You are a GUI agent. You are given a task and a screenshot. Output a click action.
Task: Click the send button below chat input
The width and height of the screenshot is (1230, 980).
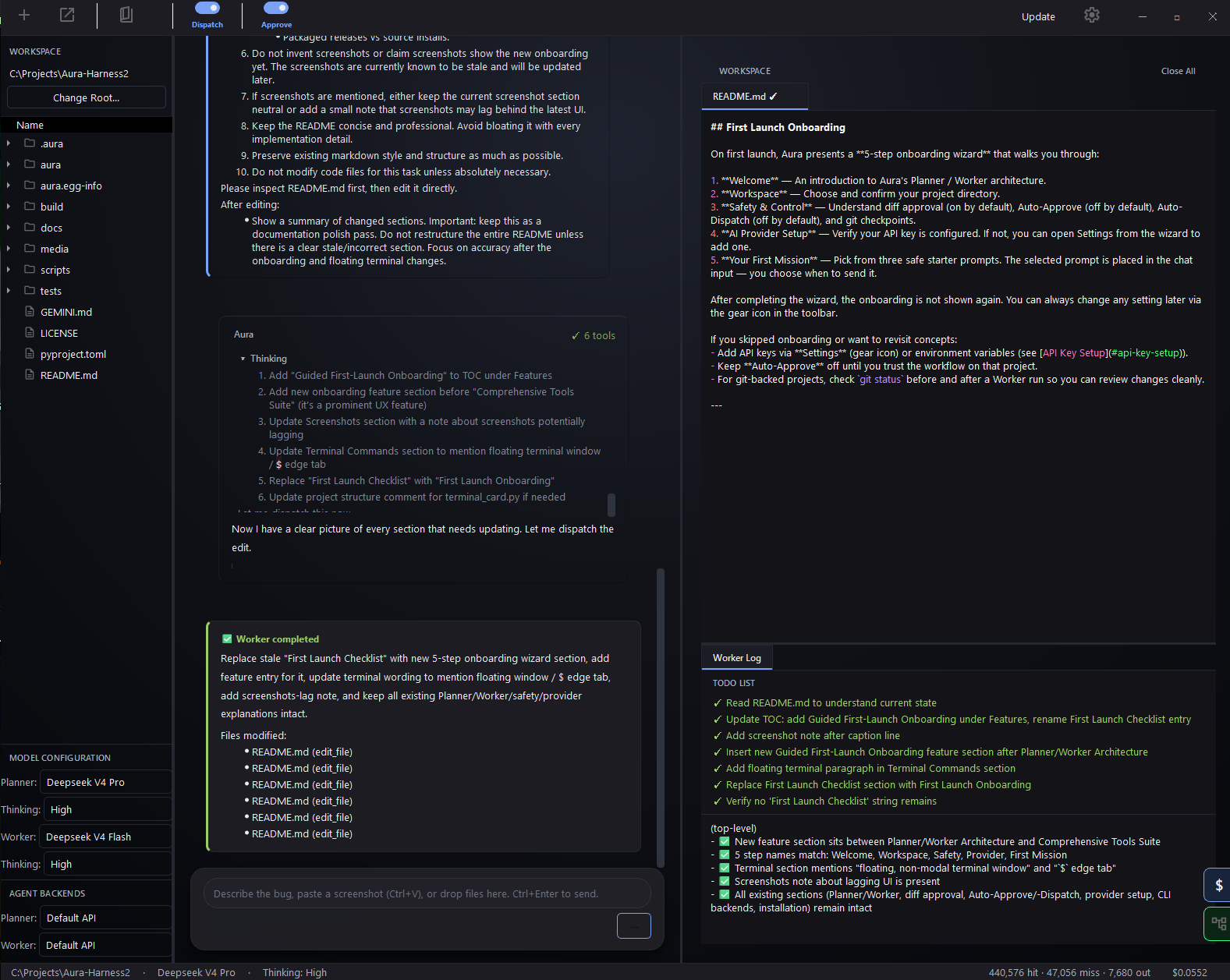(633, 925)
